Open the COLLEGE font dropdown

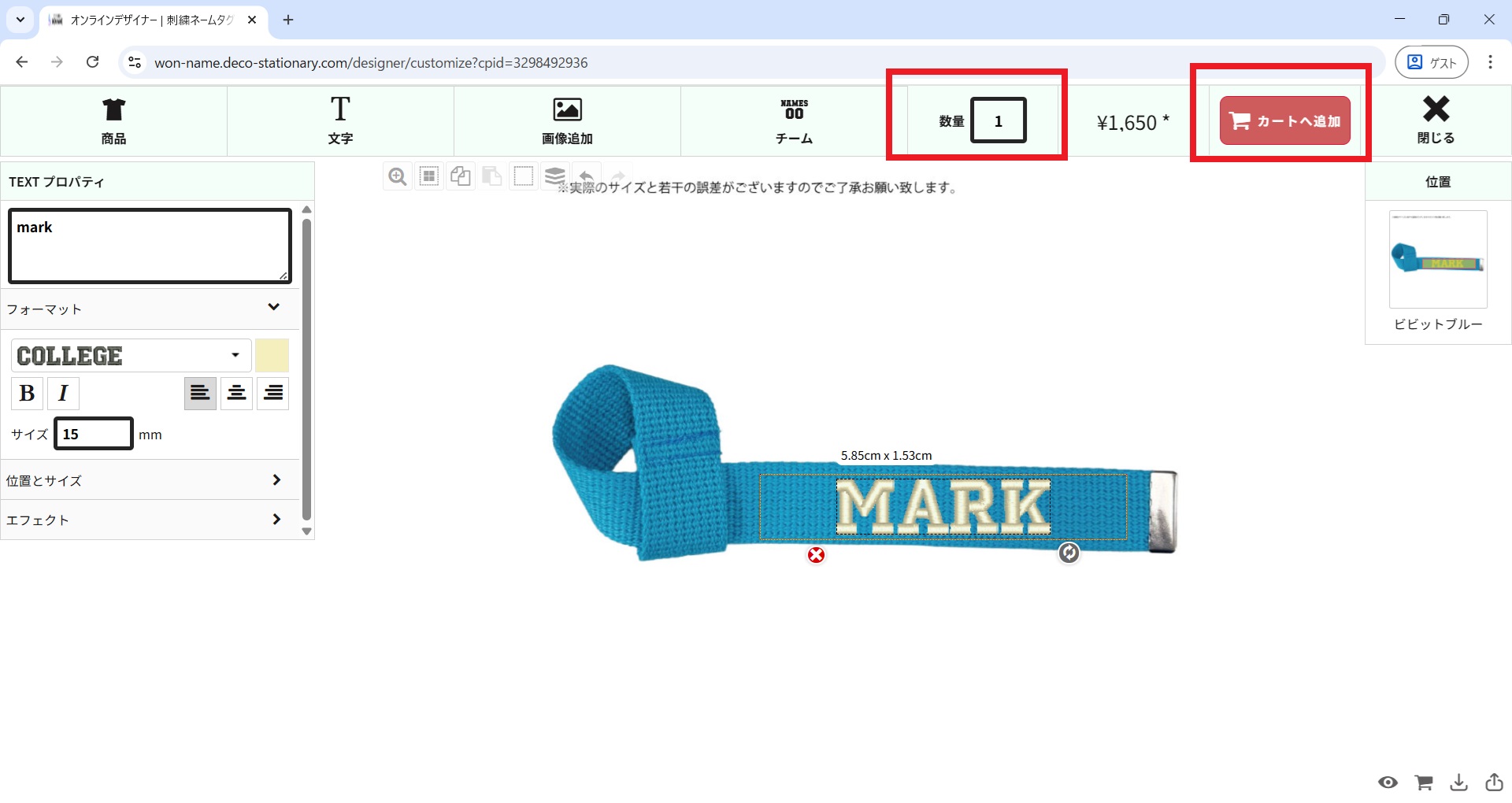tap(132, 356)
